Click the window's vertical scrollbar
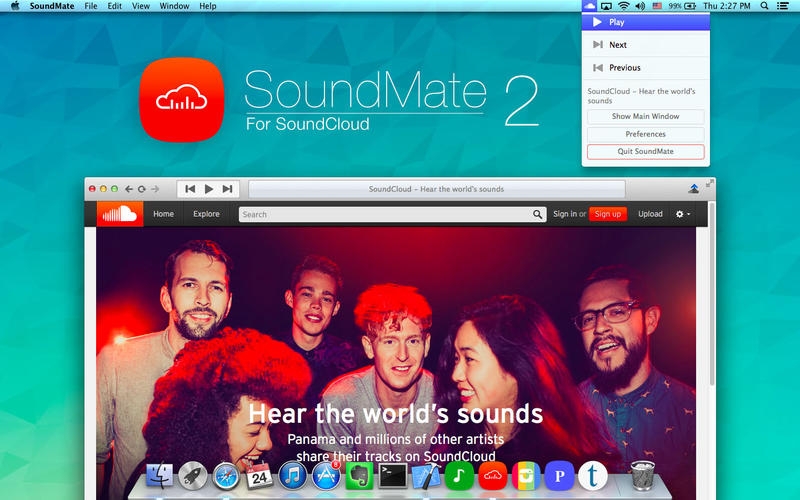This screenshot has width=800, height=500. click(711, 293)
